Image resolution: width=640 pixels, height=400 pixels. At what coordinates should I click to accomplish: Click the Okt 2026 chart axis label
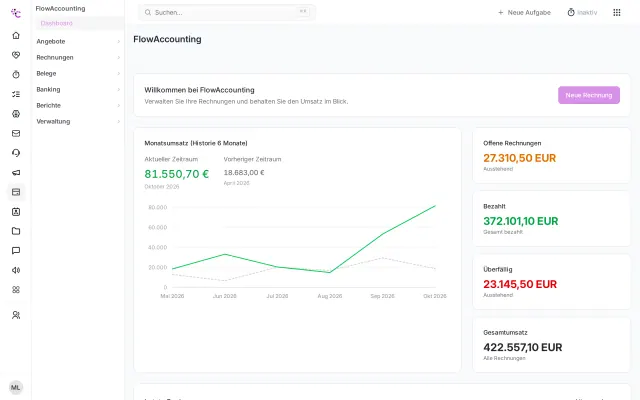coord(435,296)
